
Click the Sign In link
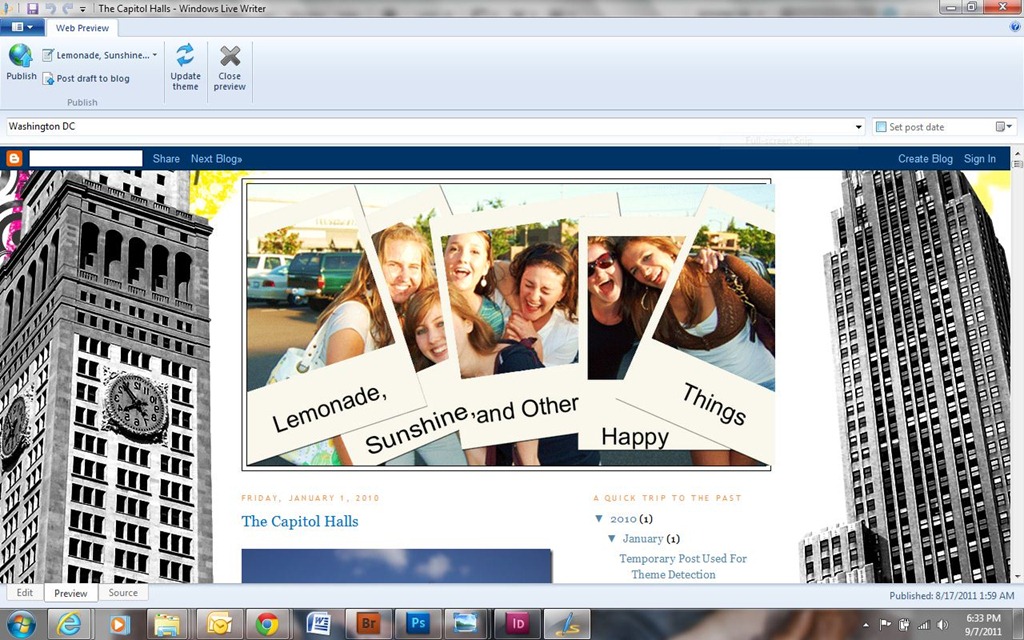pyautogui.click(x=980, y=159)
